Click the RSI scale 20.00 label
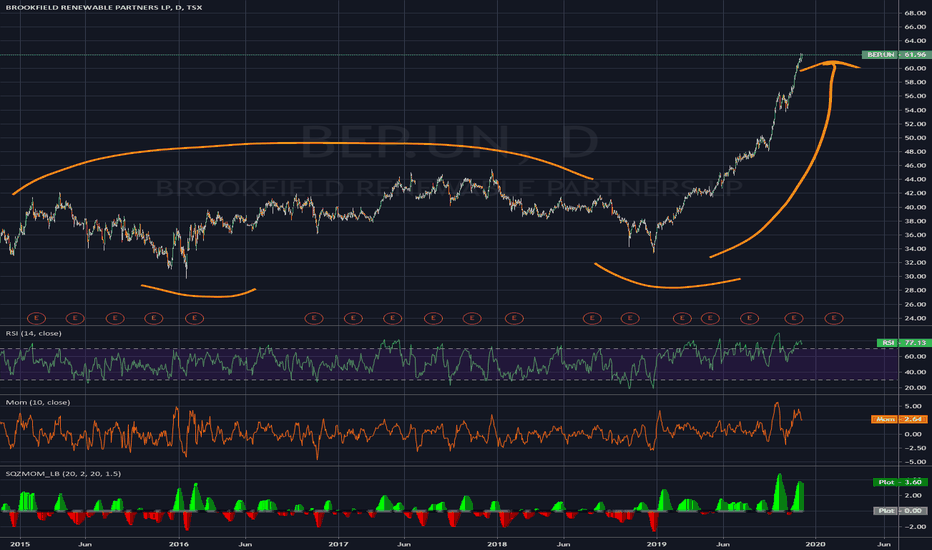This screenshot has width=932, height=550. (x=915, y=388)
